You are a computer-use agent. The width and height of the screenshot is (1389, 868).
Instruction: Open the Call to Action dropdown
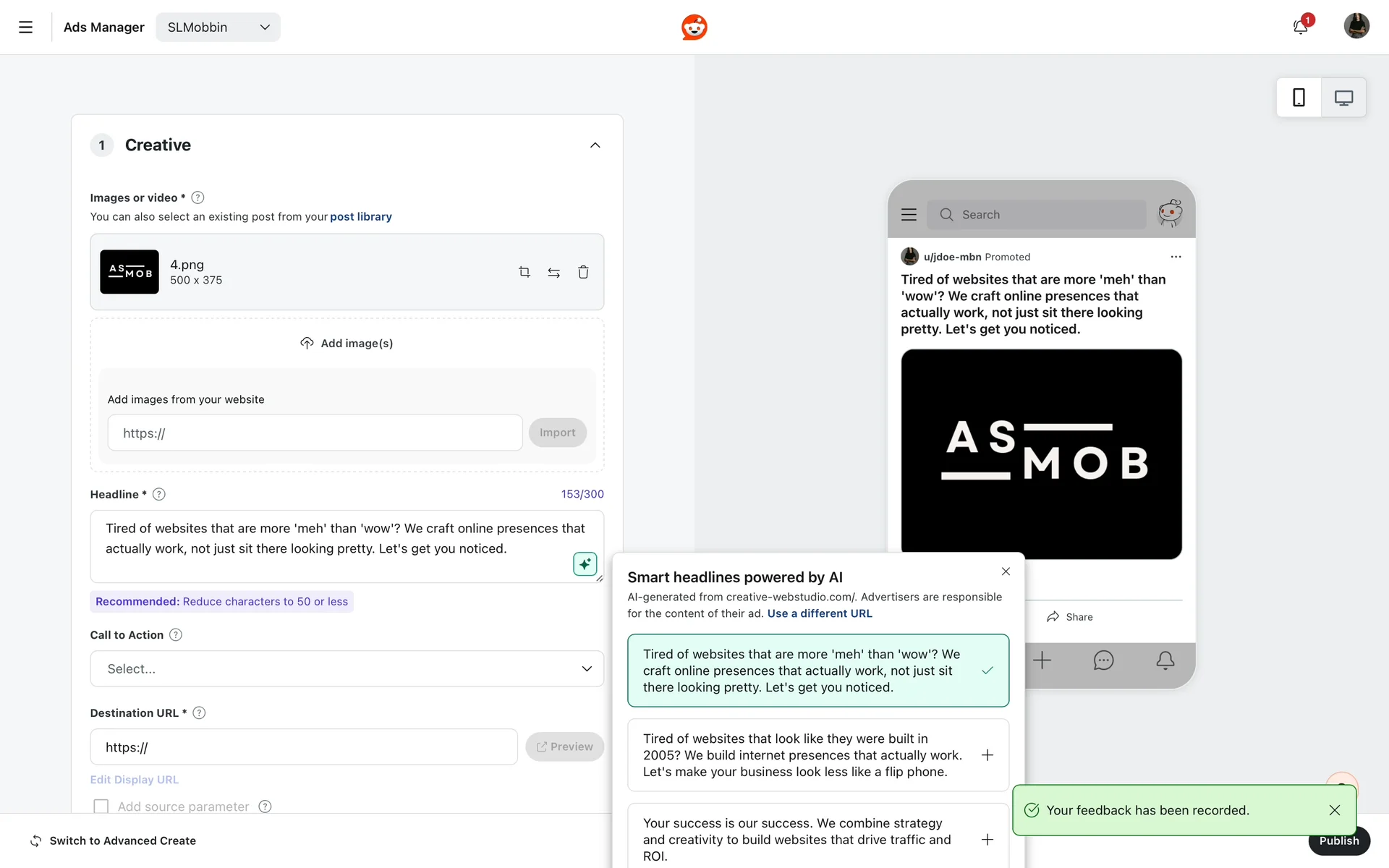tap(347, 668)
